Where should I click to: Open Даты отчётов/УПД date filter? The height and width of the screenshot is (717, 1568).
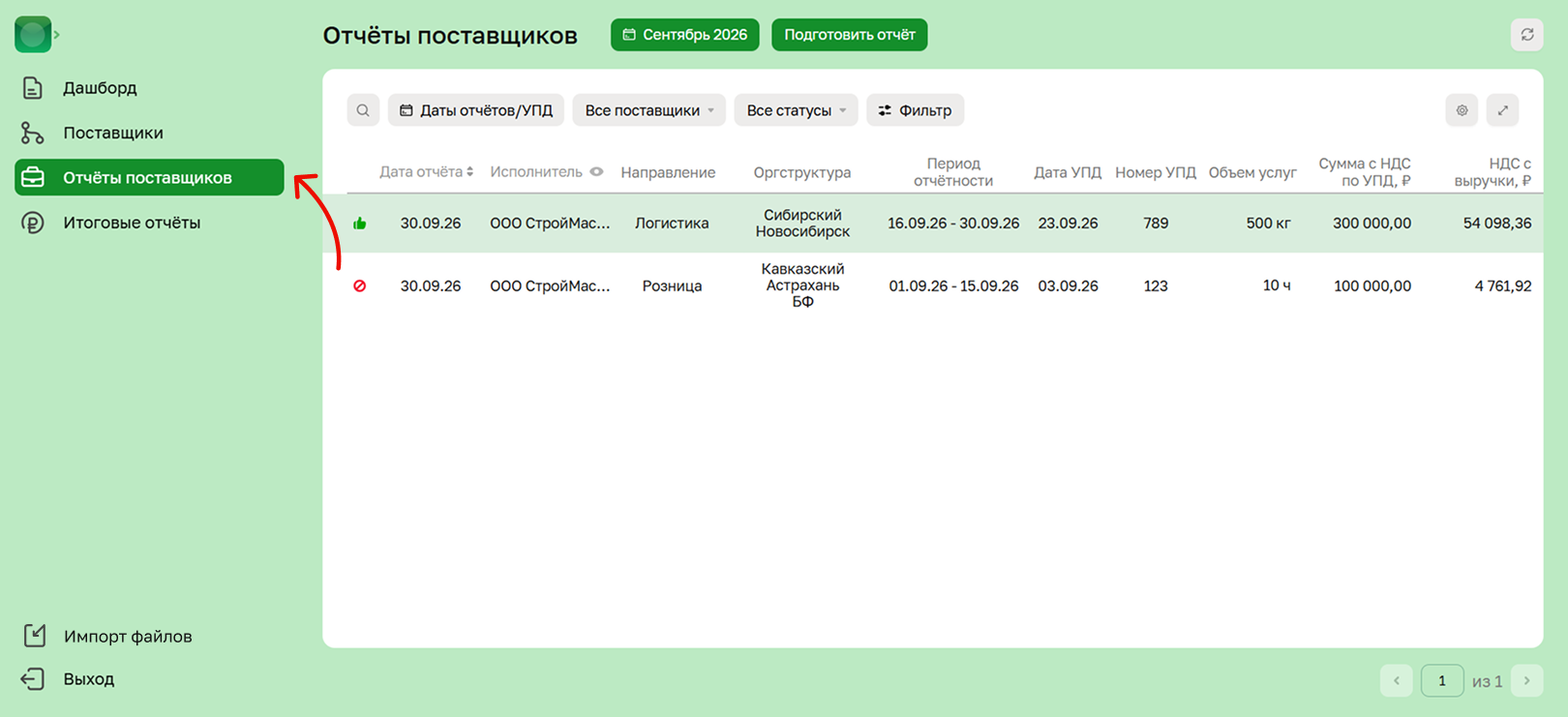(476, 110)
